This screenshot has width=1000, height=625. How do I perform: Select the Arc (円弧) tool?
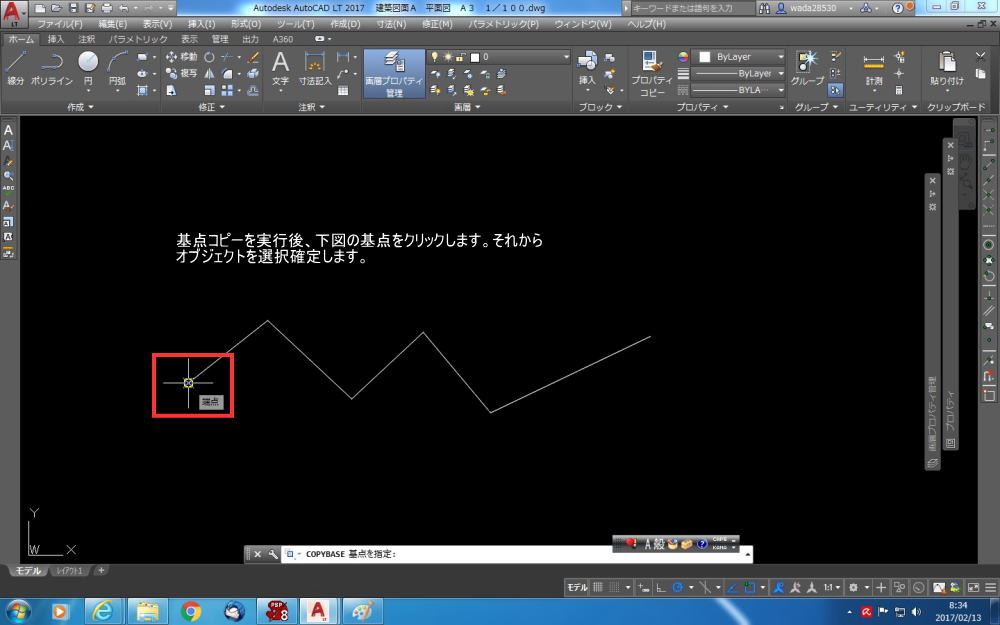[x=117, y=69]
